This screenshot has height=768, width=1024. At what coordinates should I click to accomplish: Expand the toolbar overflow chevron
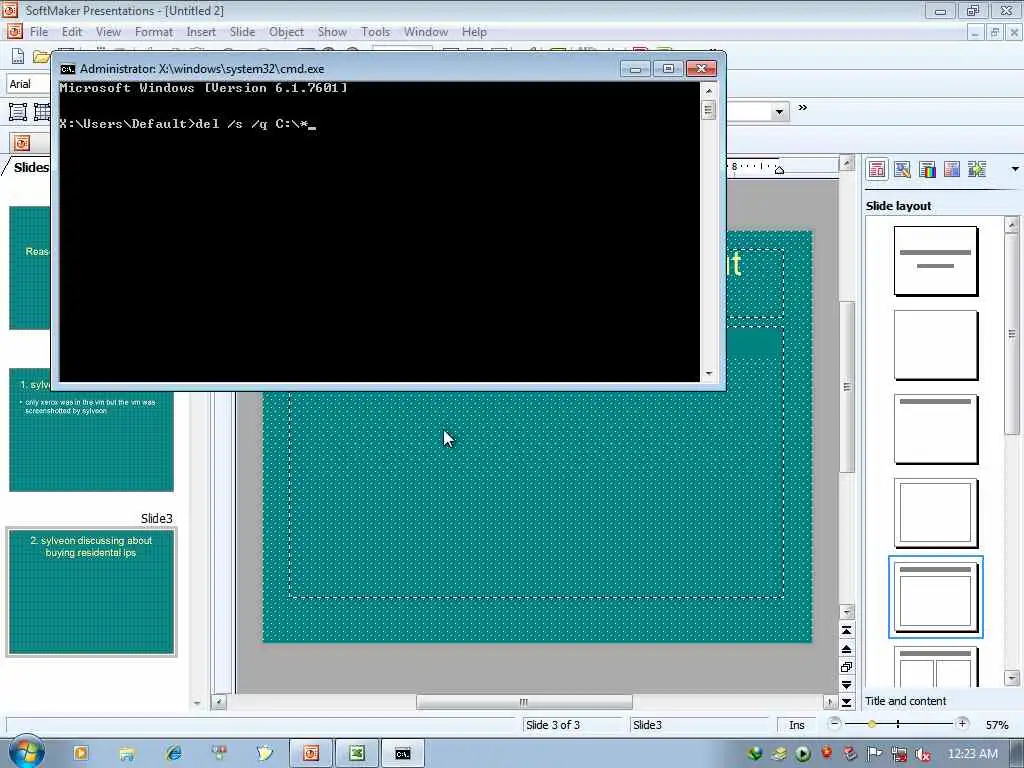coord(803,108)
